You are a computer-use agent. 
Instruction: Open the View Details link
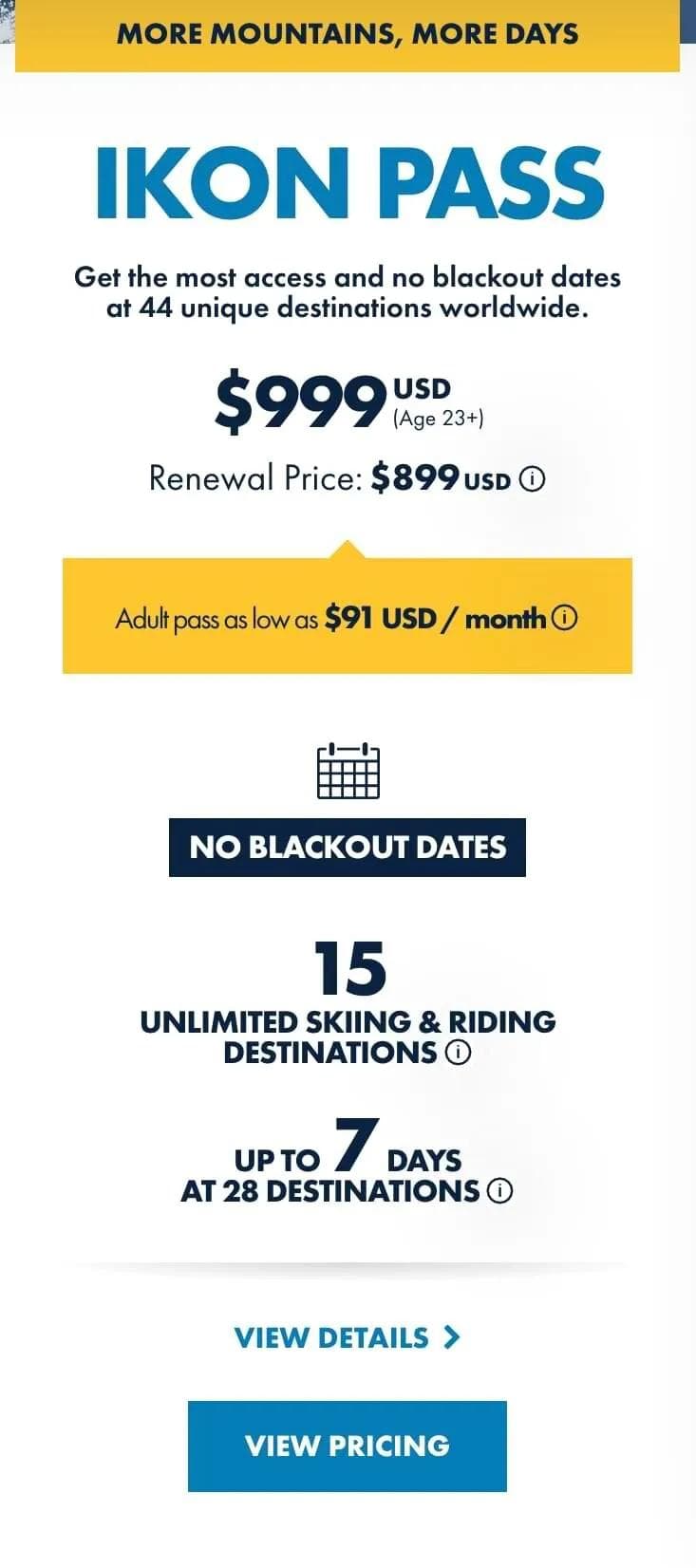click(x=332, y=1338)
